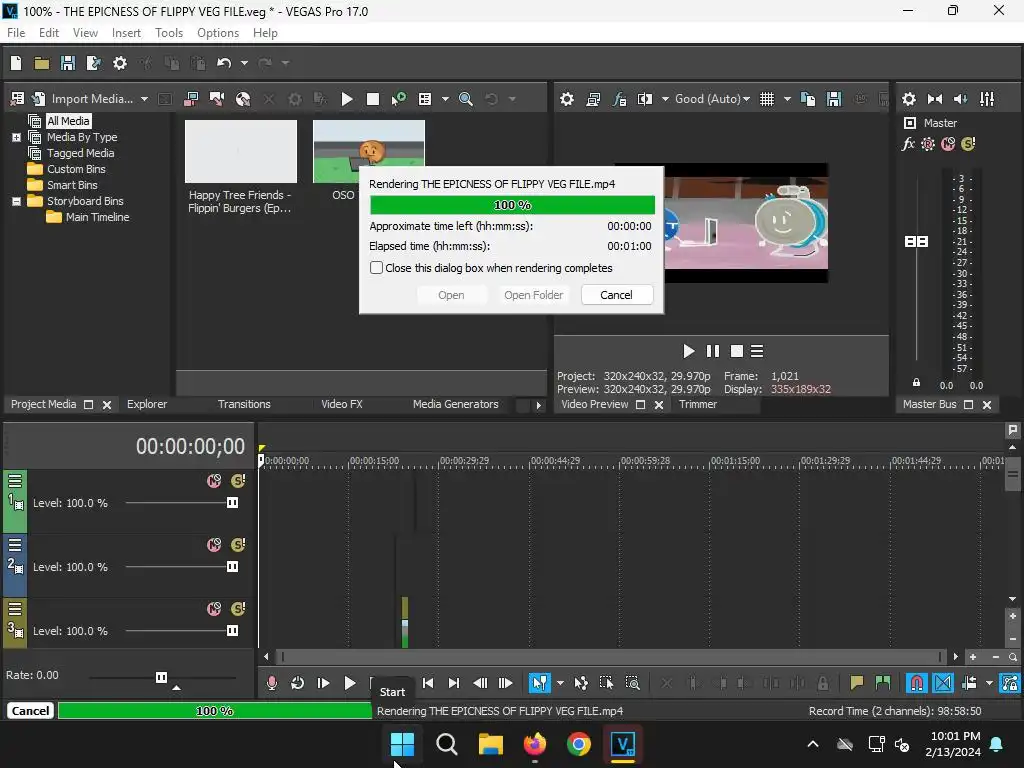This screenshot has width=1024, height=768.
Task: Click Cancel in the render dialog
Action: [x=616, y=295]
